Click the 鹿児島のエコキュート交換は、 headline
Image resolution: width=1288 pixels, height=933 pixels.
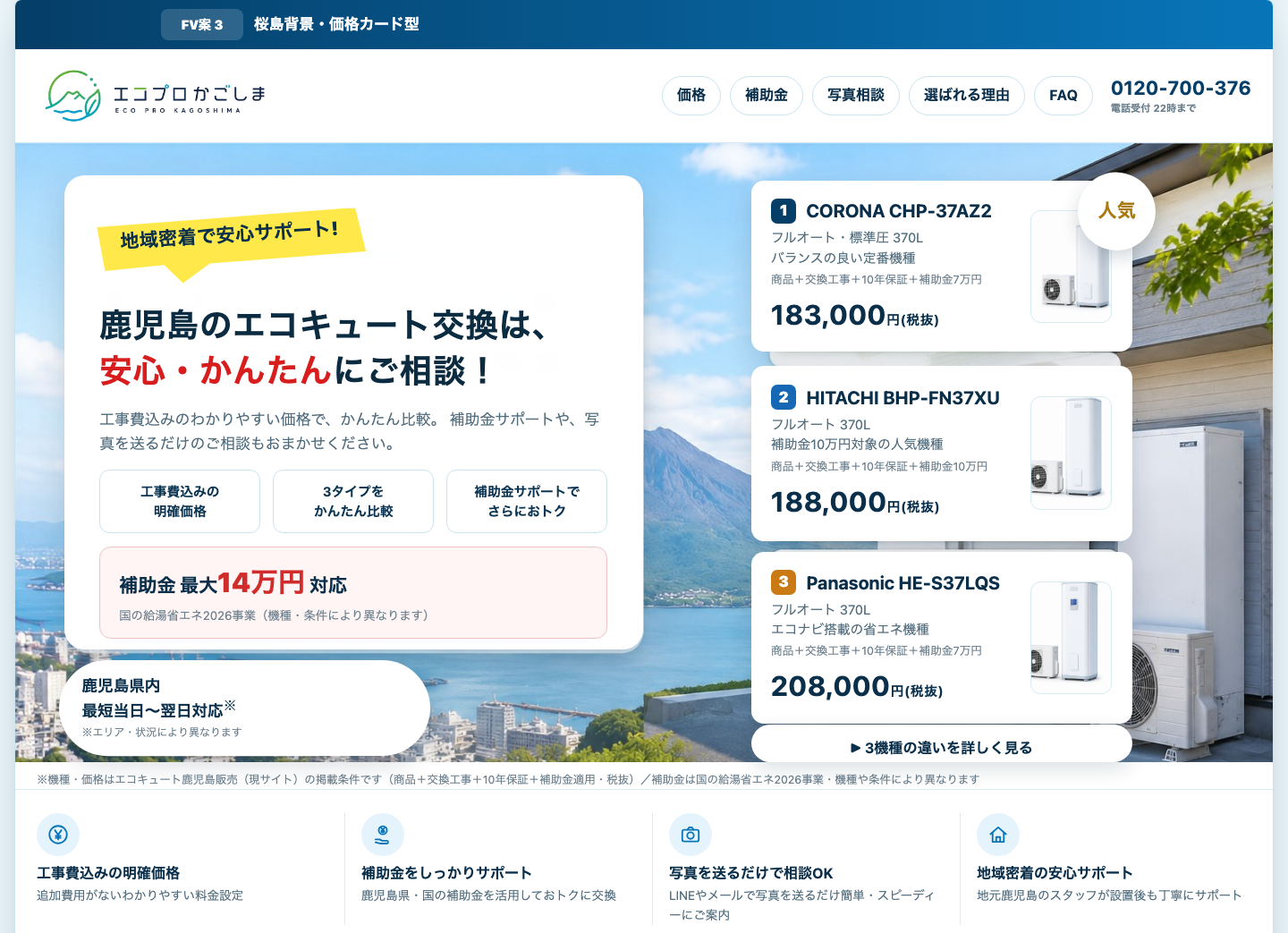point(324,325)
